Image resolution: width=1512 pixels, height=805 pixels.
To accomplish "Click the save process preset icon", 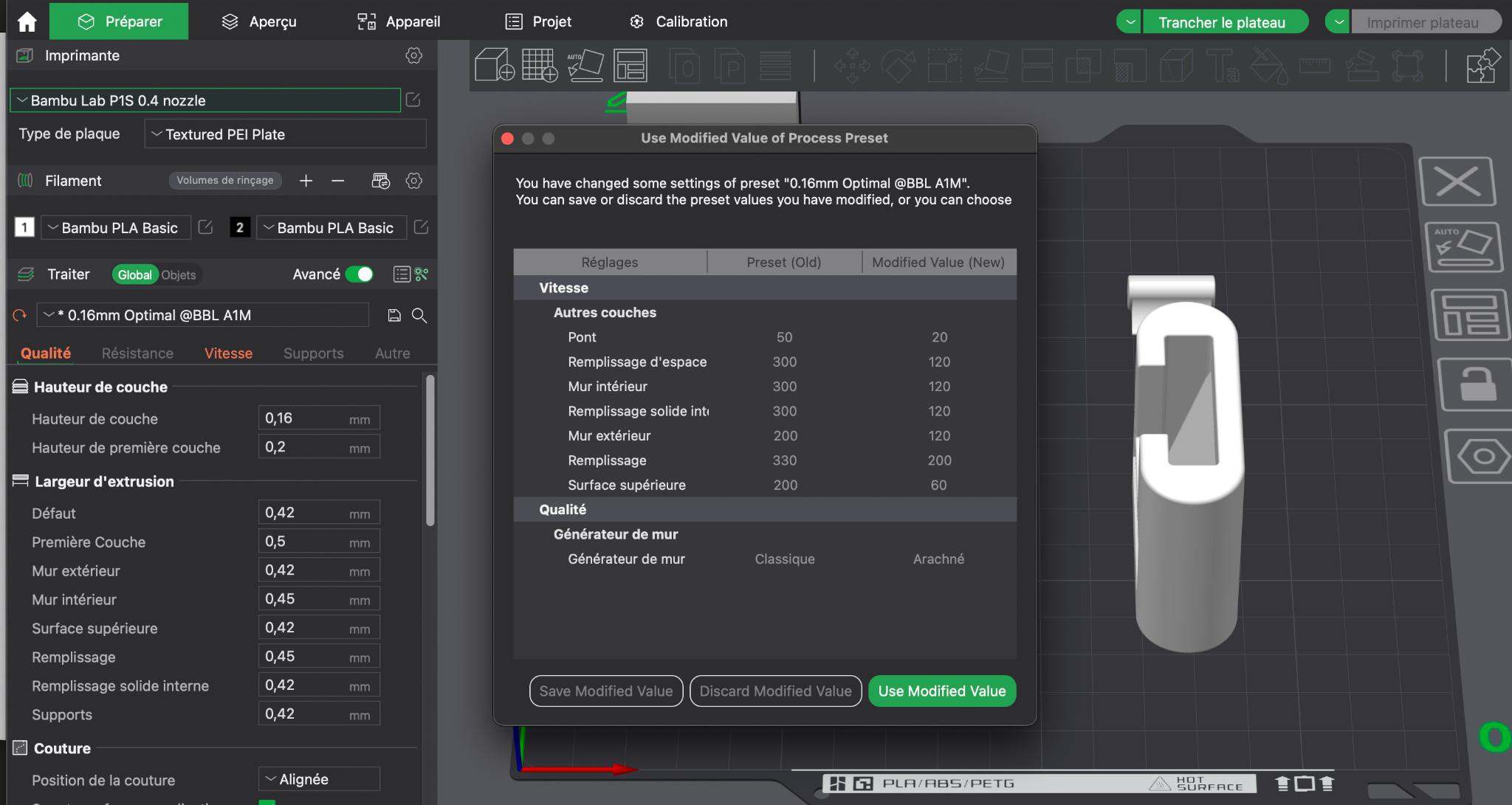I will tap(394, 316).
